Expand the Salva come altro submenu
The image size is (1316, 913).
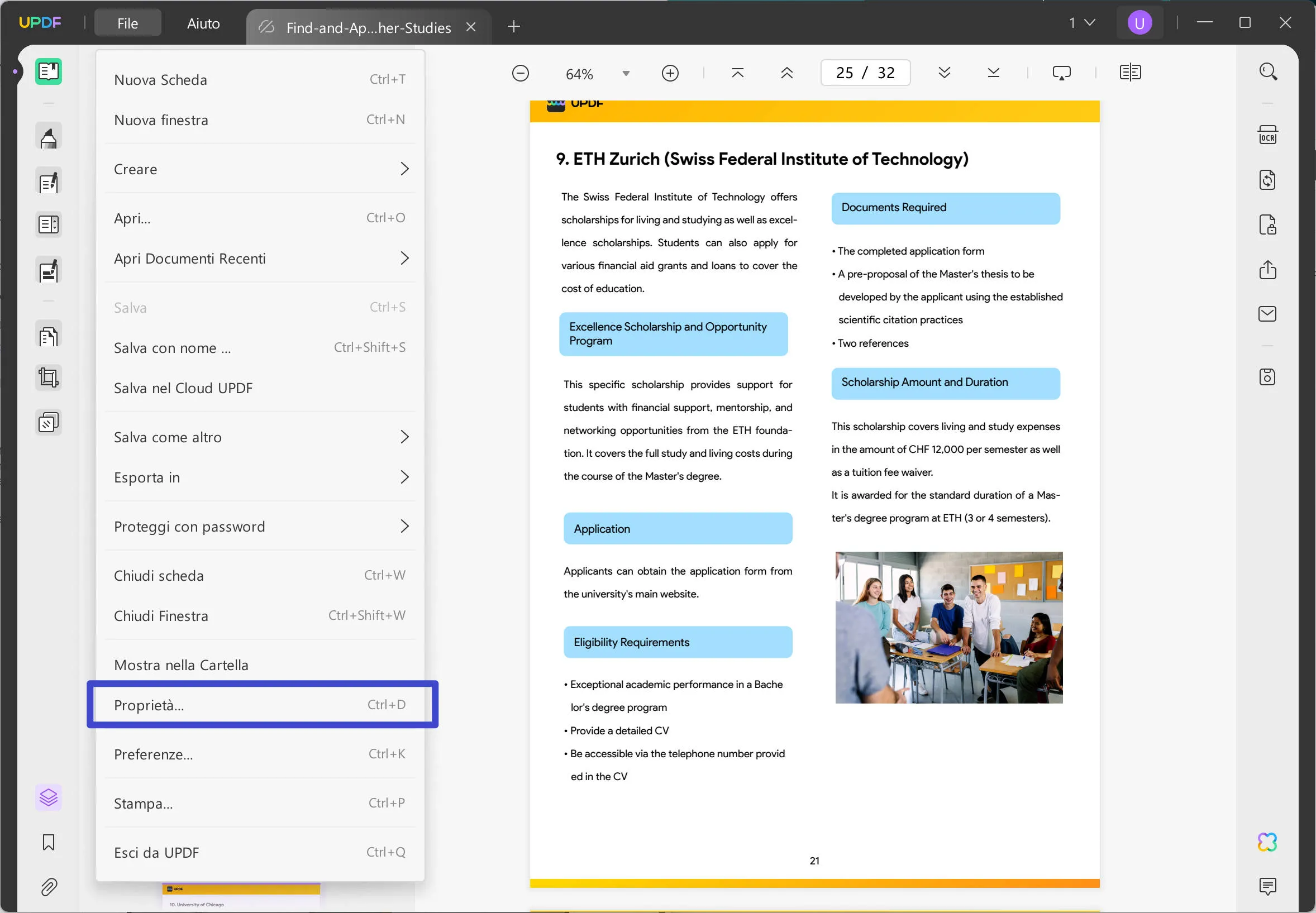click(260, 437)
